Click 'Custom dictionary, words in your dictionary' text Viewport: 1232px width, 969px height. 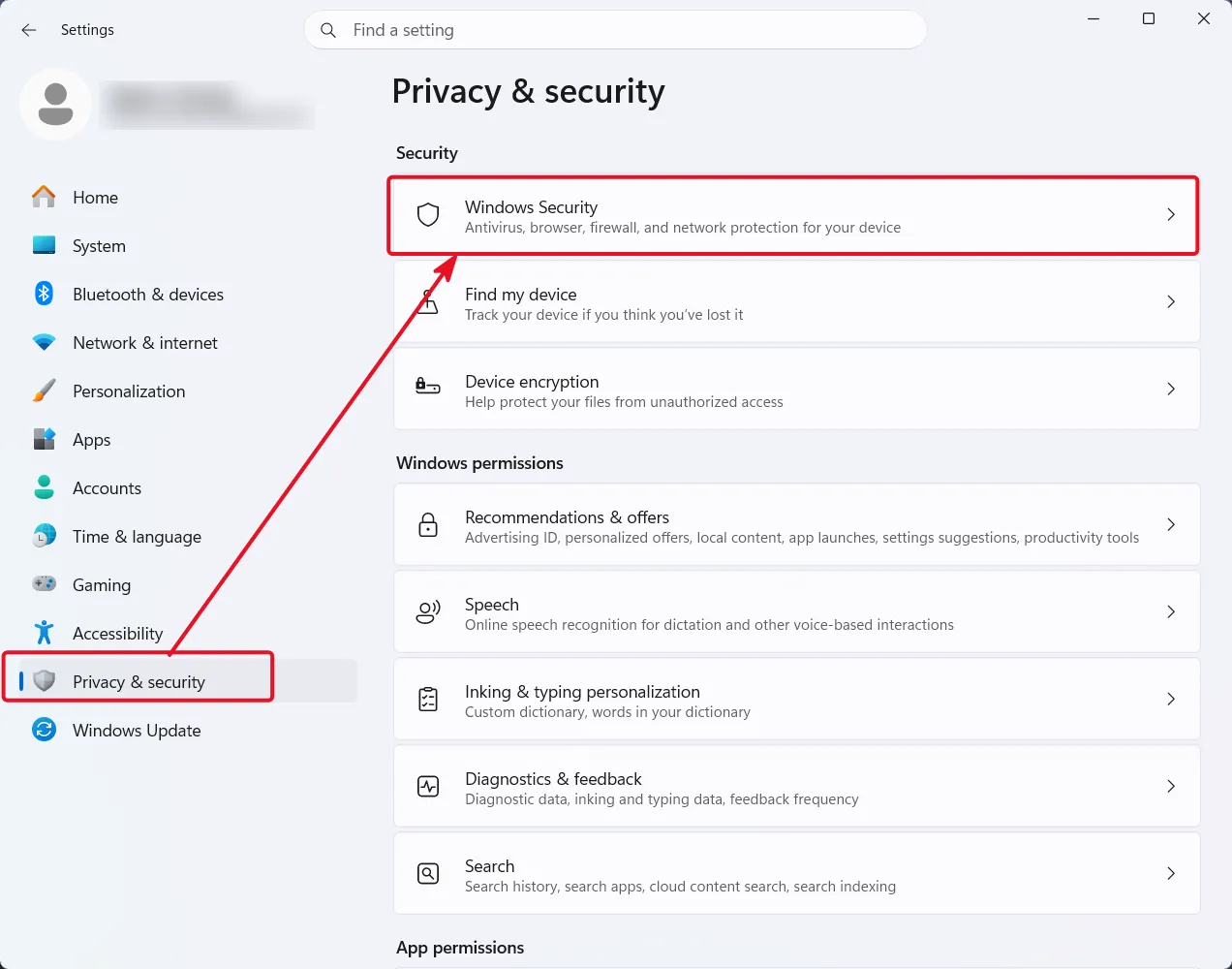coord(607,712)
